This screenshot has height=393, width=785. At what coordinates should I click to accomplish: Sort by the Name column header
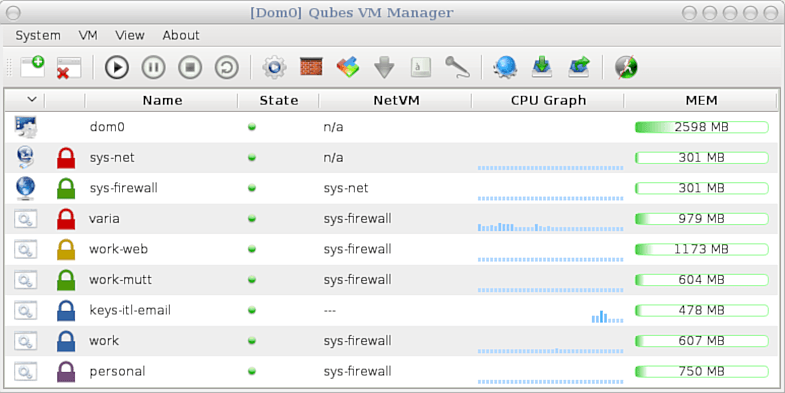click(x=162, y=101)
